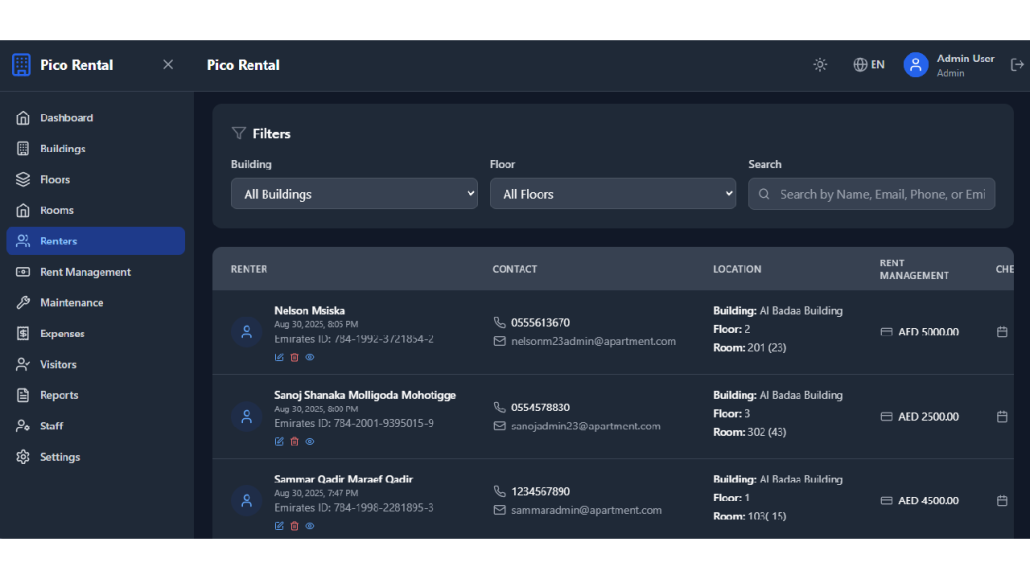Open the EN language selector
The image size is (1030, 579).
pos(868,65)
